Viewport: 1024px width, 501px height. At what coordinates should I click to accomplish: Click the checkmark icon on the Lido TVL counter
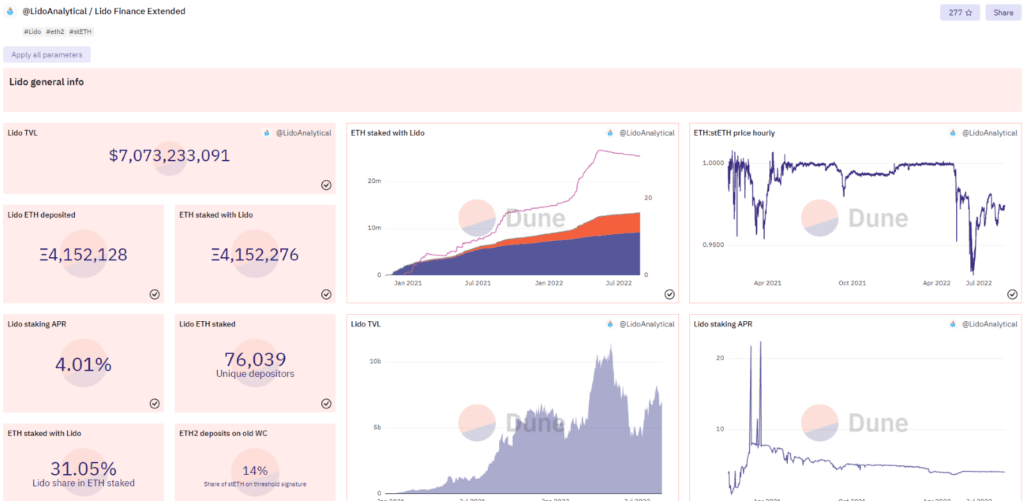click(326, 185)
